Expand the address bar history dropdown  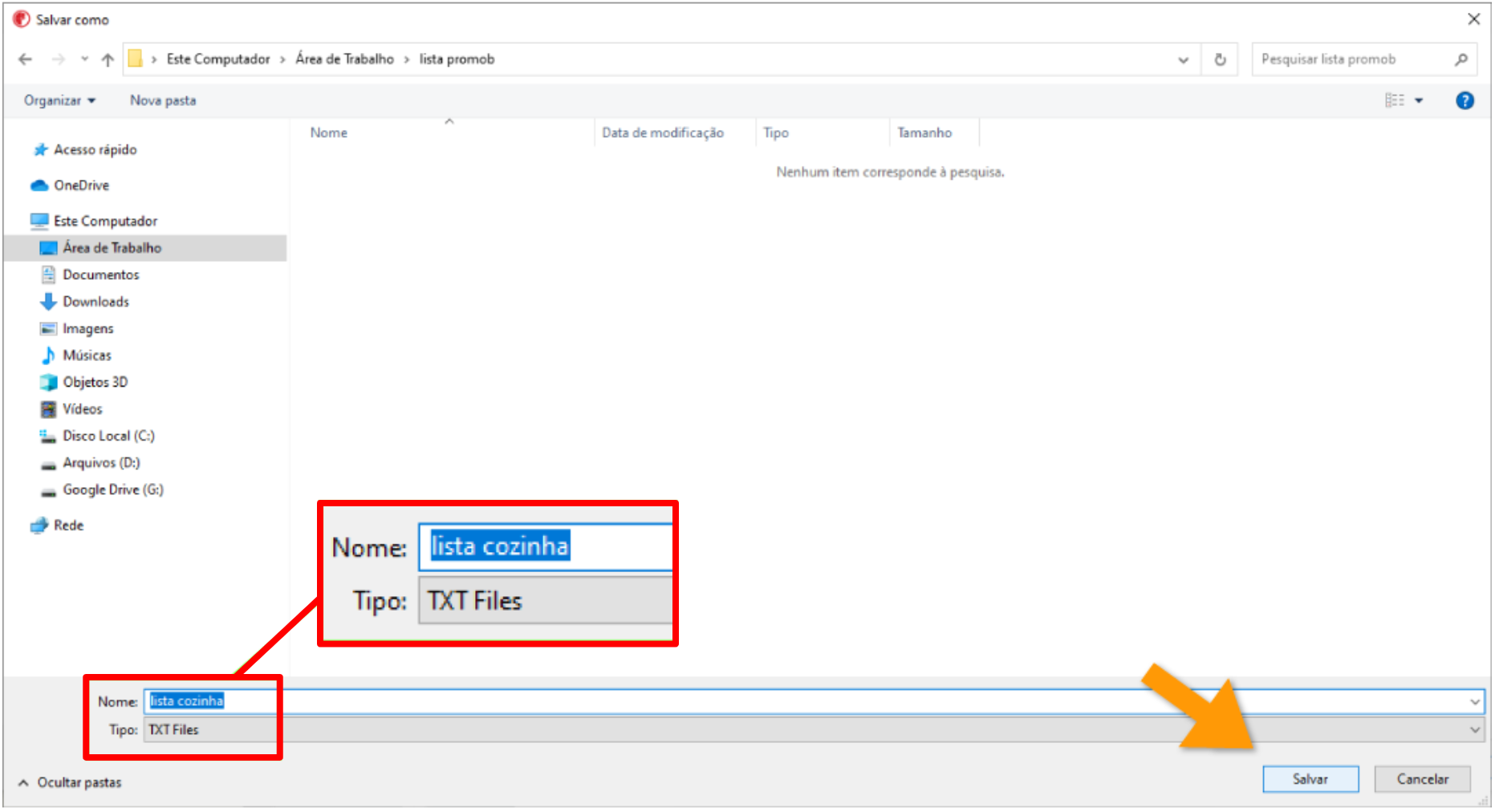pos(1183,59)
